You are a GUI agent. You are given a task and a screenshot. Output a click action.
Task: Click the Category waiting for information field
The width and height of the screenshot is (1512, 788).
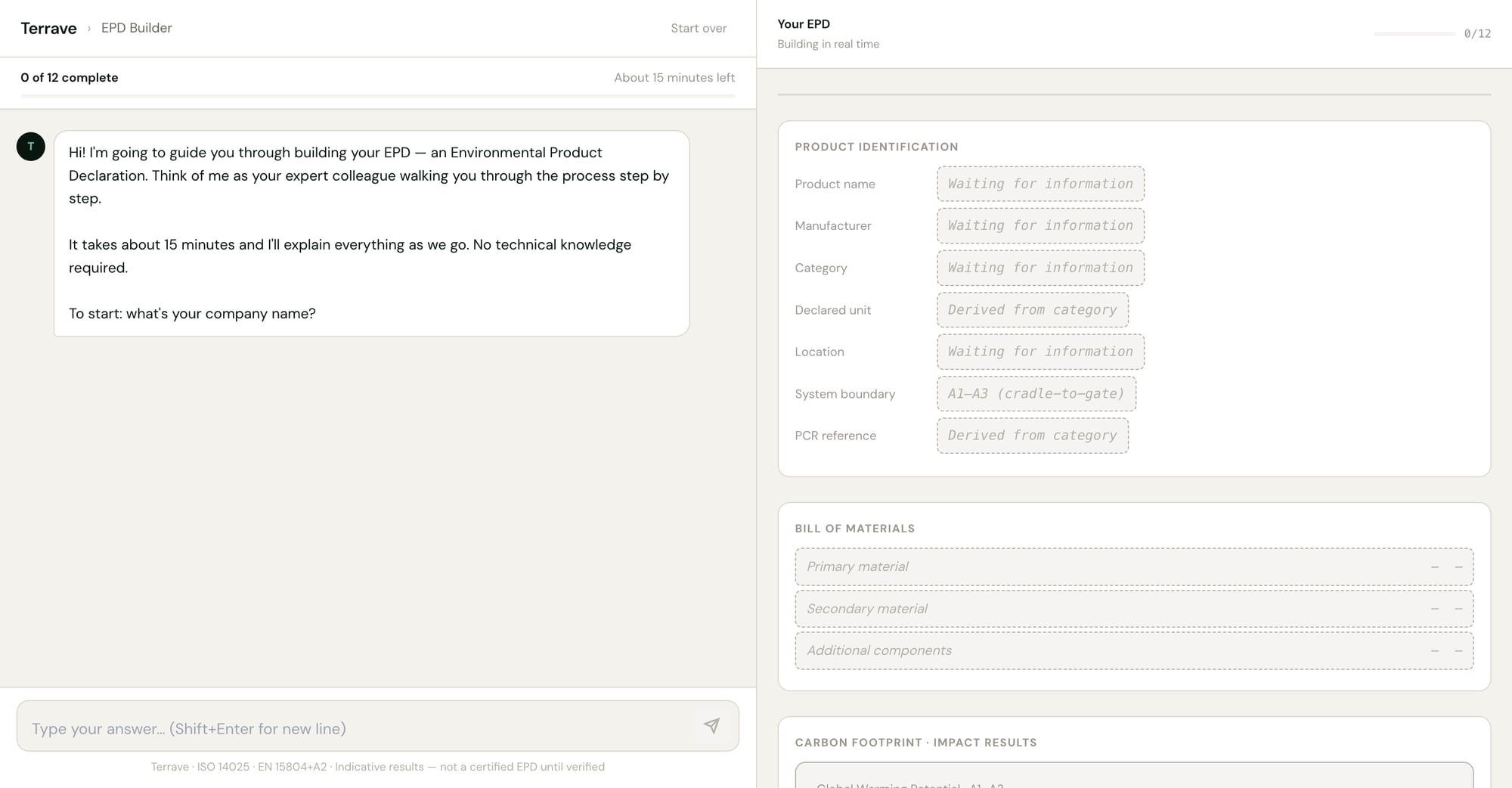1040,268
